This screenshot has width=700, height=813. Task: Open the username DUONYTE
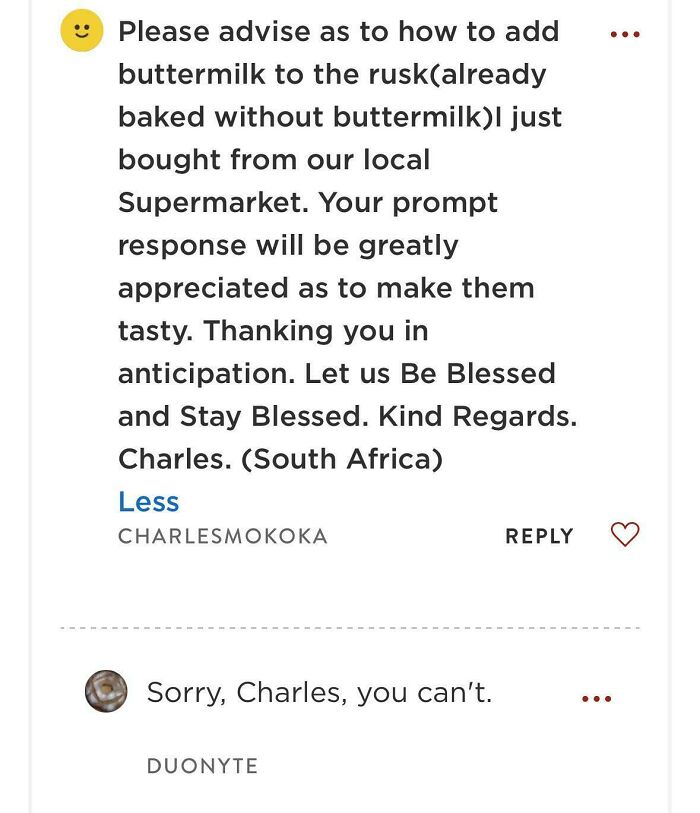click(x=202, y=767)
